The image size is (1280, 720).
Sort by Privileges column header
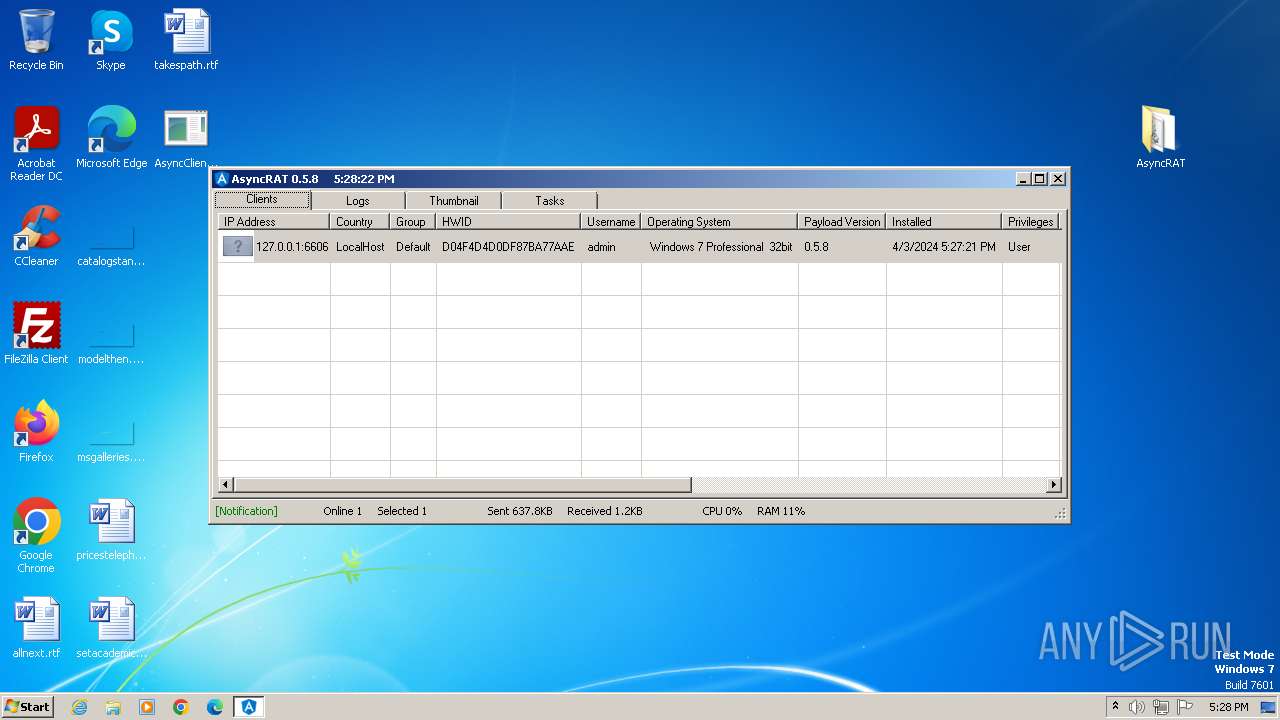pos(1030,222)
